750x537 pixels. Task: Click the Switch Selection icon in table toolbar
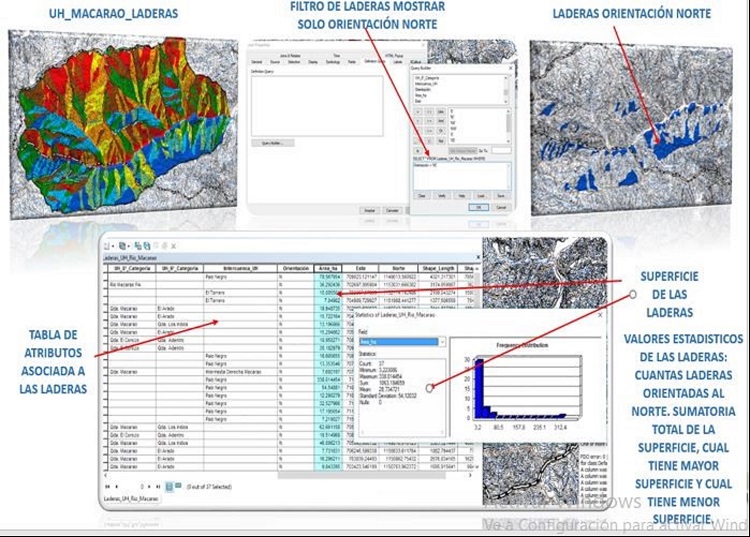pos(148,245)
